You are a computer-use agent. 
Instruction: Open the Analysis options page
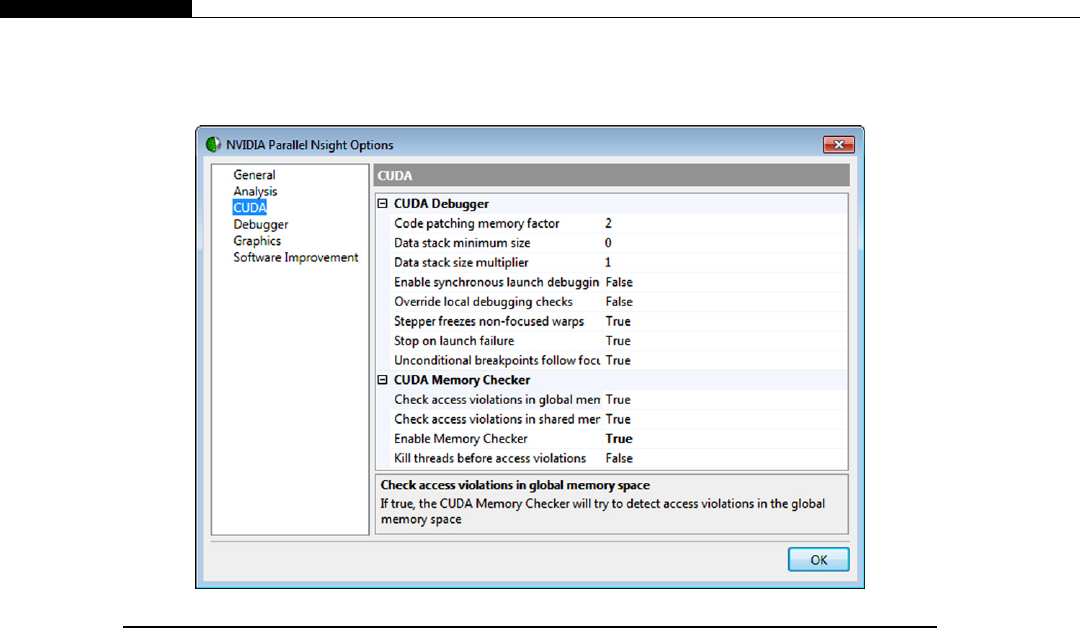click(x=255, y=191)
